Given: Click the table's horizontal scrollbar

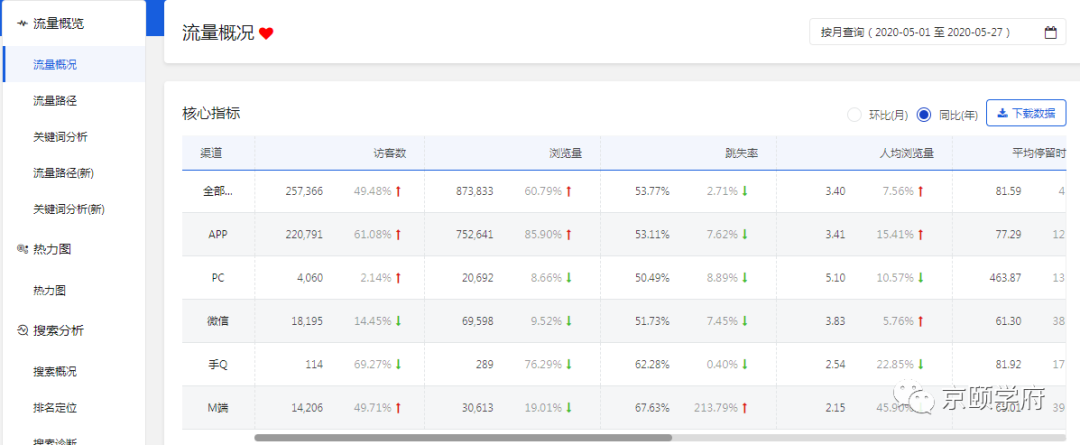Looking at the screenshot, I should pos(462,437).
